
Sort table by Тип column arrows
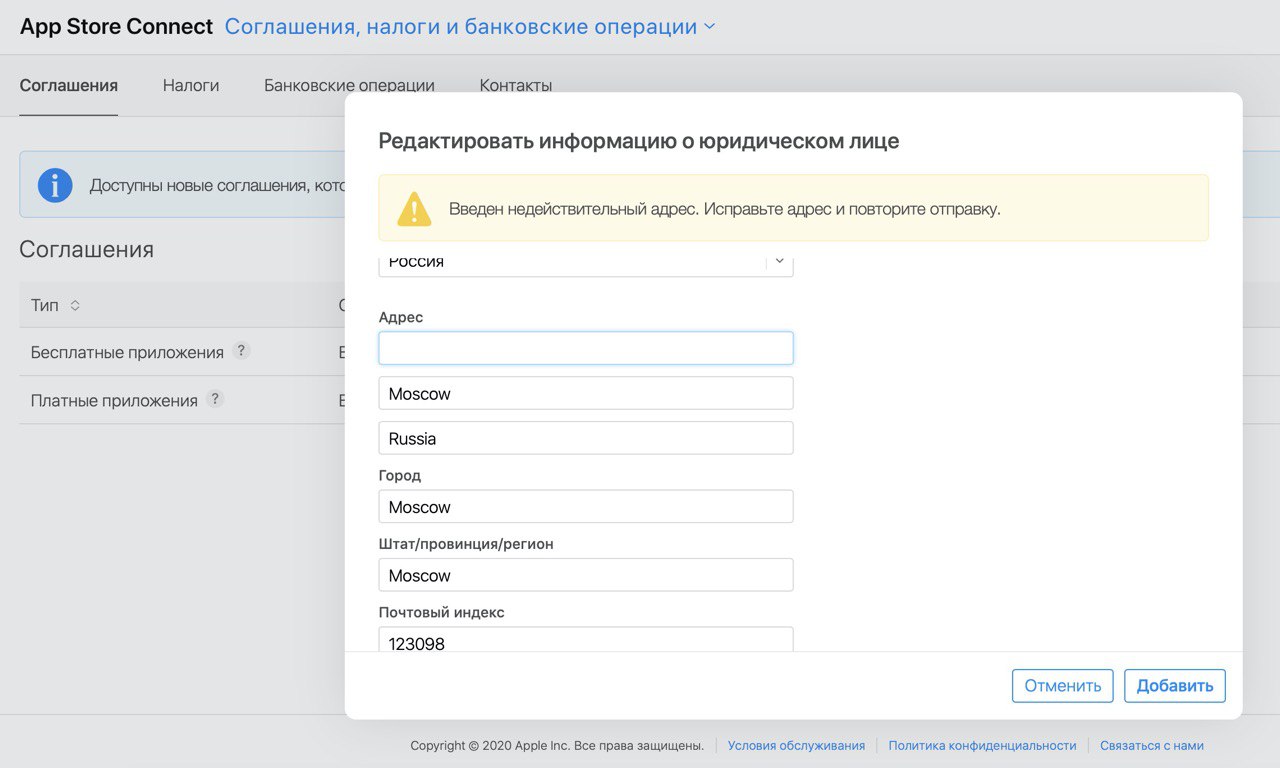tap(75, 305)
